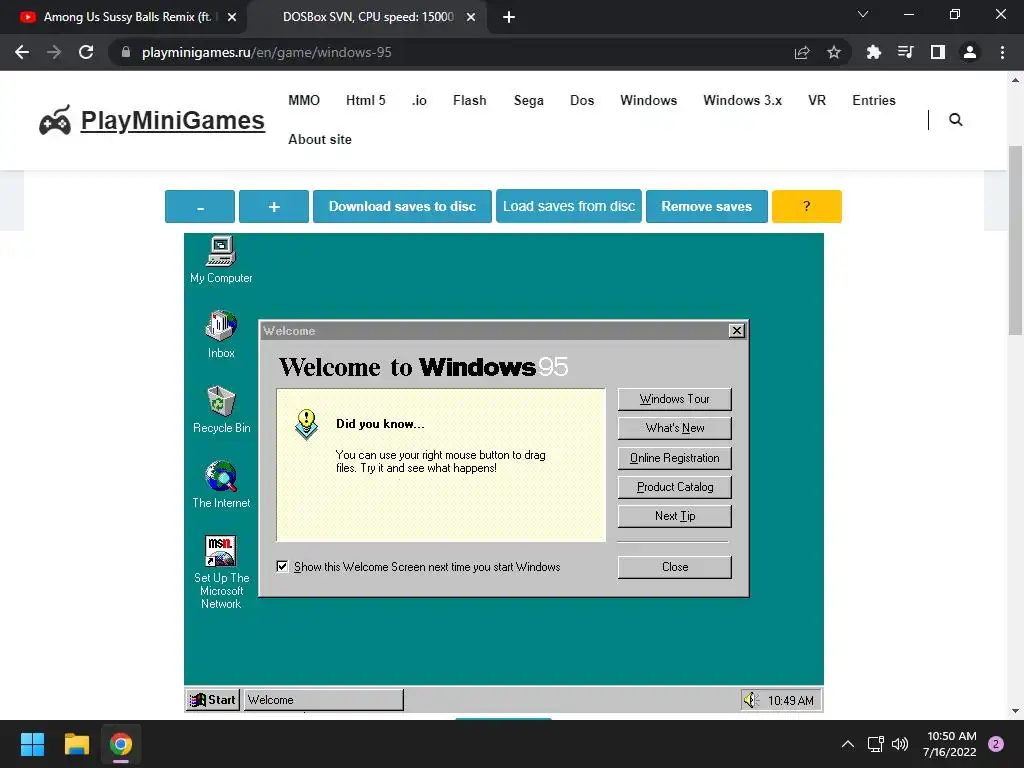The height and width of the screenshot is (768, 1024).
Task: Click the host system volume tray icon
Action: coord(900,744)
